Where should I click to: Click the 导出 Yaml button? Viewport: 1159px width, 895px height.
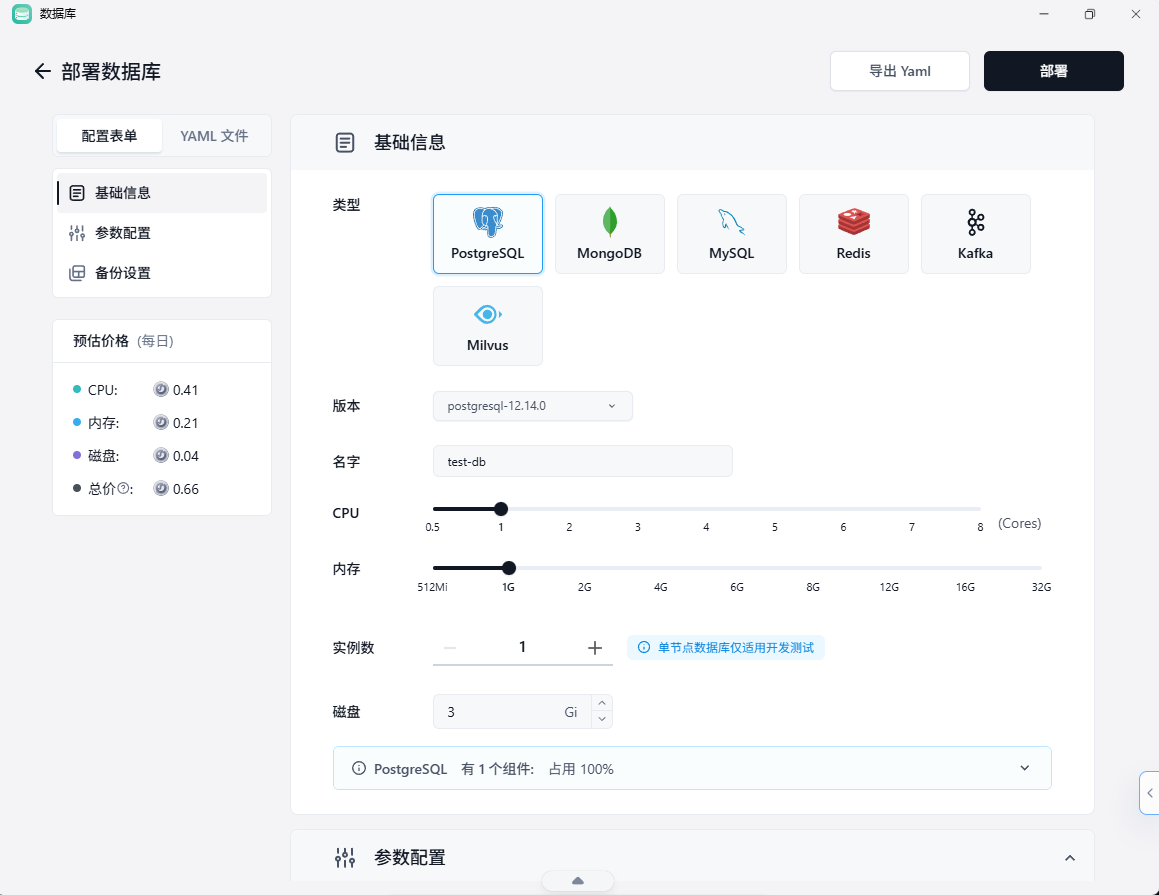click(900, 71)
